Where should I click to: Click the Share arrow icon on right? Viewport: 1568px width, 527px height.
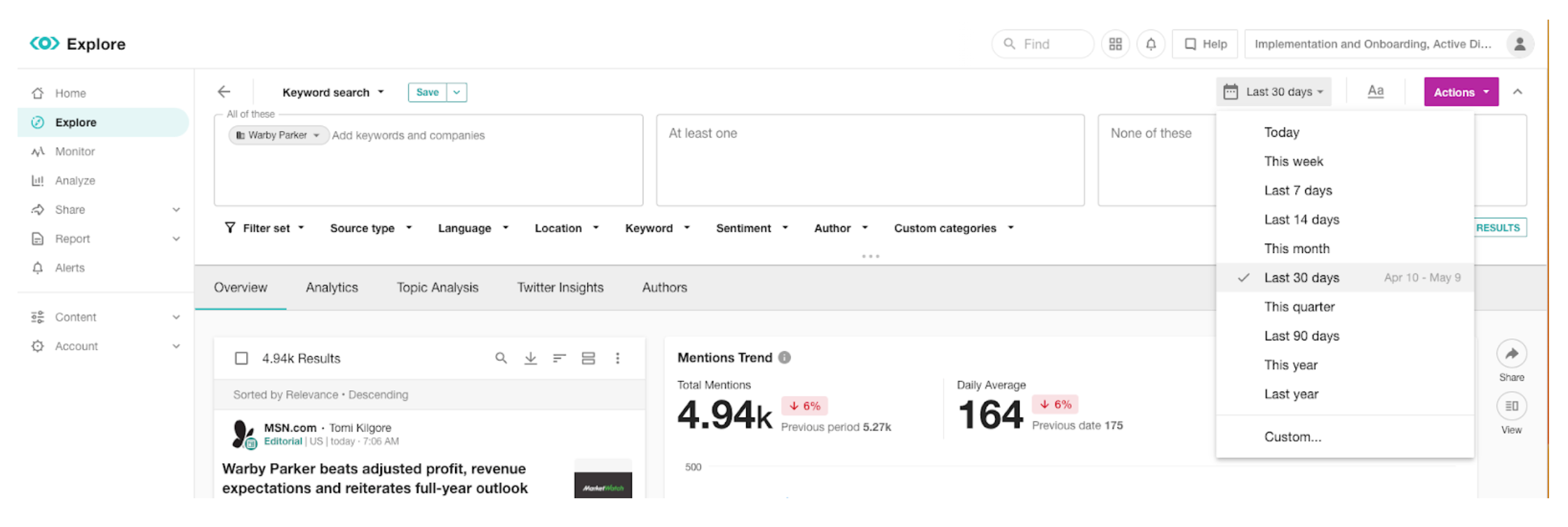(x=1511, y=353)
